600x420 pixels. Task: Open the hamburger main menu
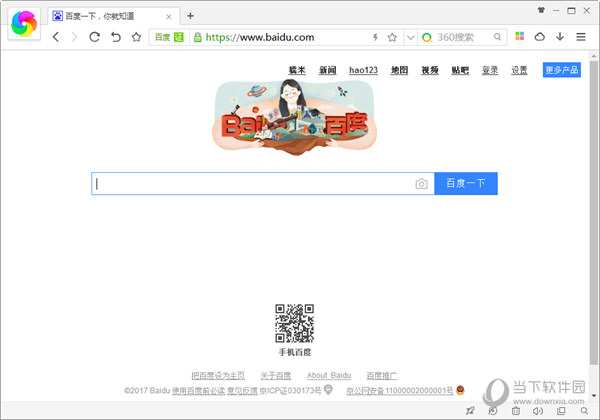[x=581, y=37]
